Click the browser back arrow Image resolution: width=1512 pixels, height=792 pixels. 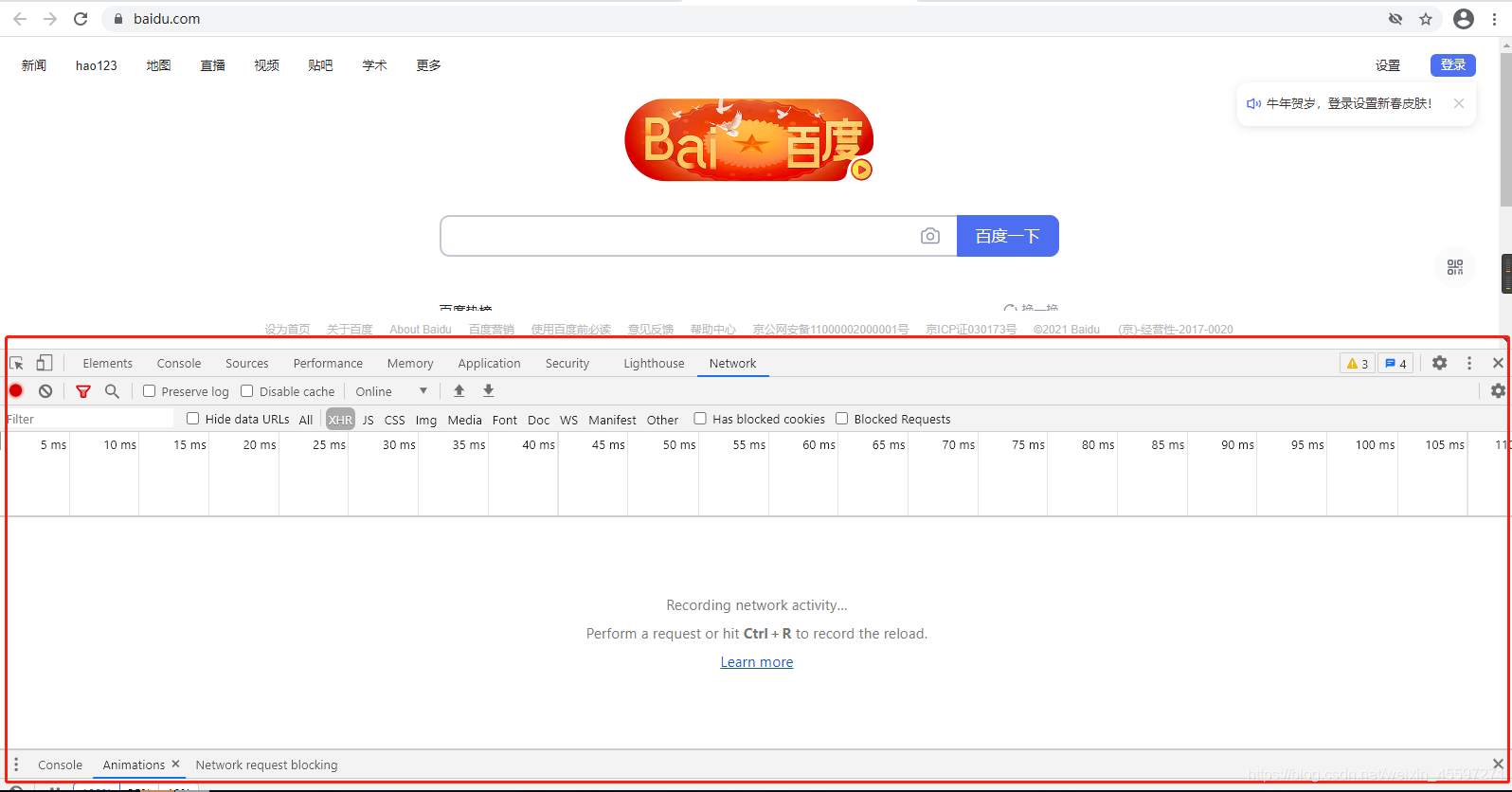[20, 19]
